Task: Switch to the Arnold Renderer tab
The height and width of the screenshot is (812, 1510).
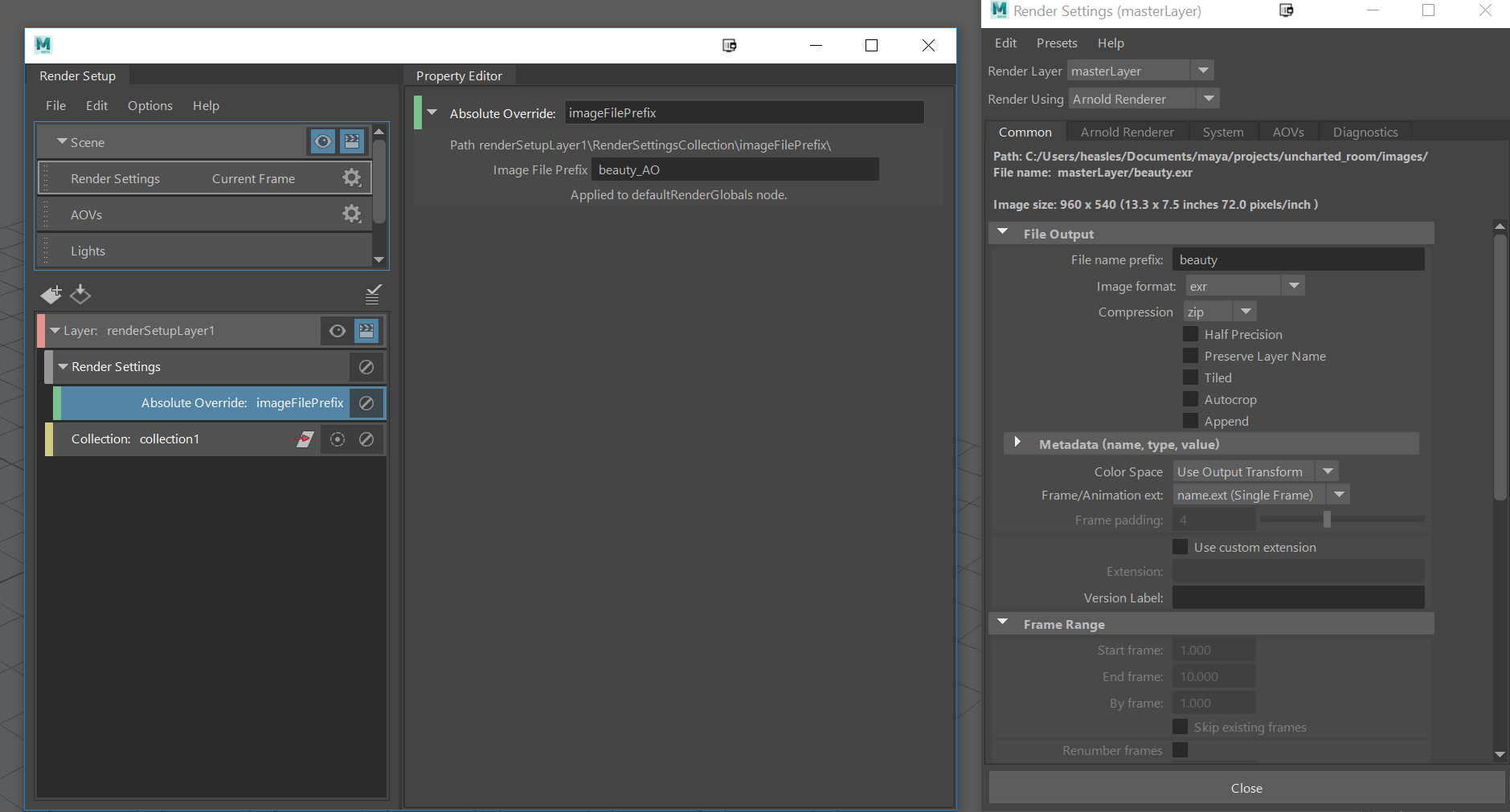Action: click(x=1127, y=131)
